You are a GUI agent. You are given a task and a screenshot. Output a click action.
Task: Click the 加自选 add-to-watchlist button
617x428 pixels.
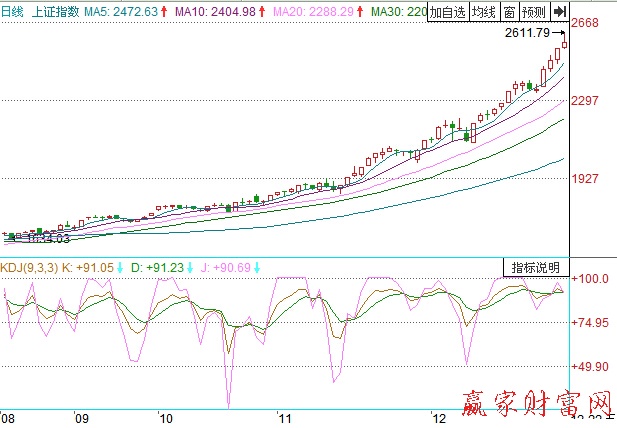tap(448, 12)
